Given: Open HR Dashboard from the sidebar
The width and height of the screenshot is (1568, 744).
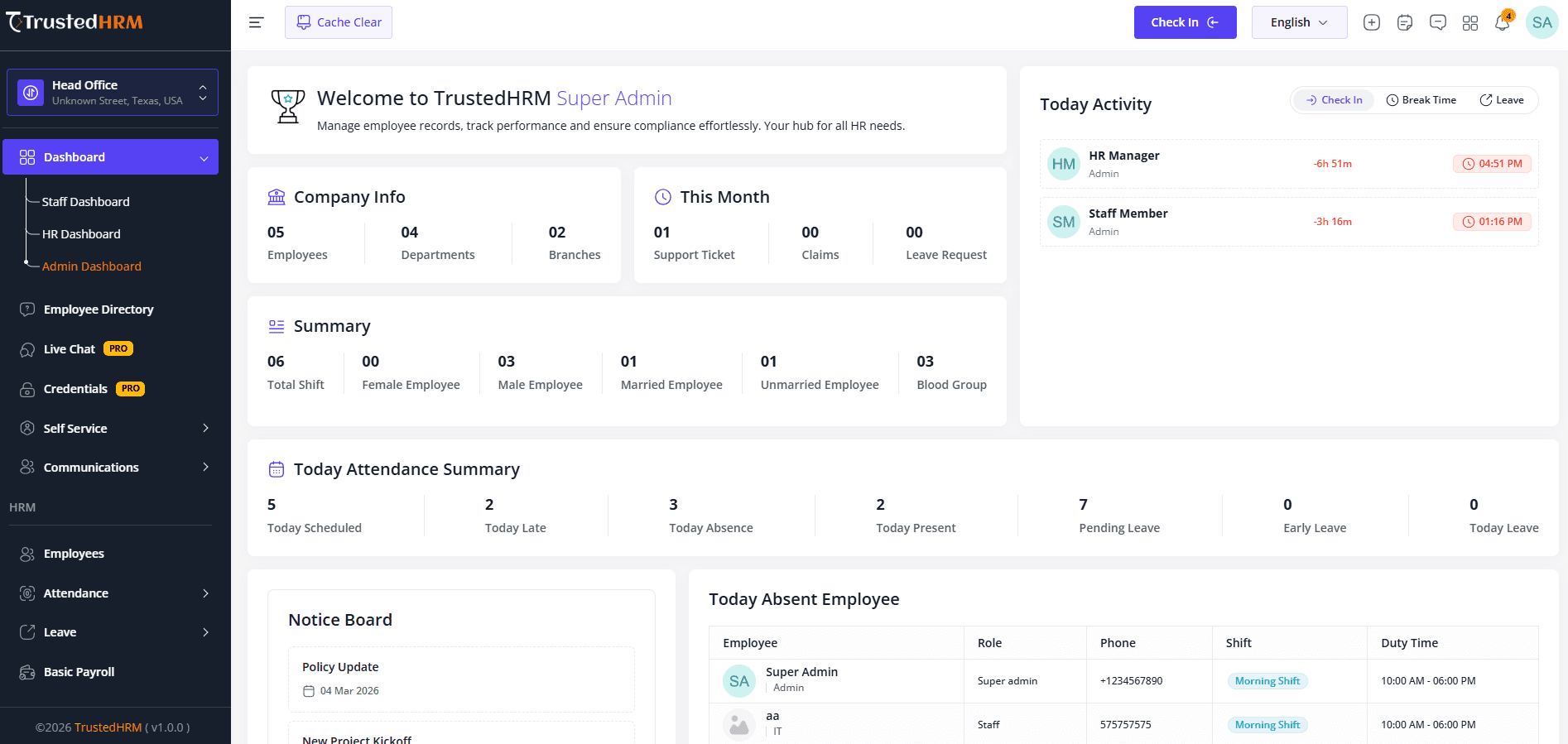Looking at the screenshot, I should (x=81, y=234).
